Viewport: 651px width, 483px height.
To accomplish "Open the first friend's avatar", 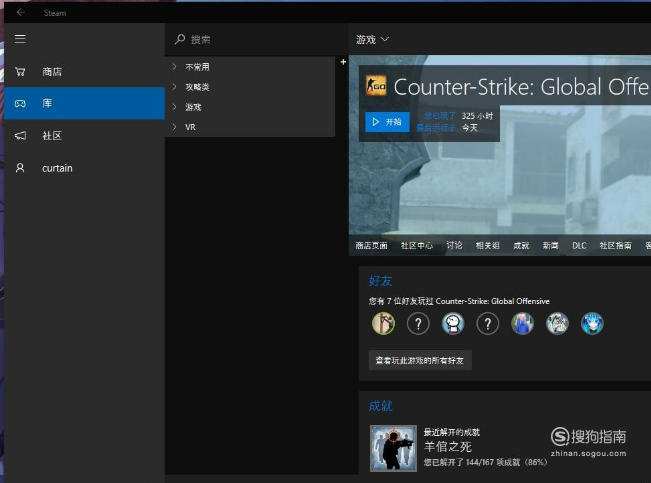I will click(383, 324).
